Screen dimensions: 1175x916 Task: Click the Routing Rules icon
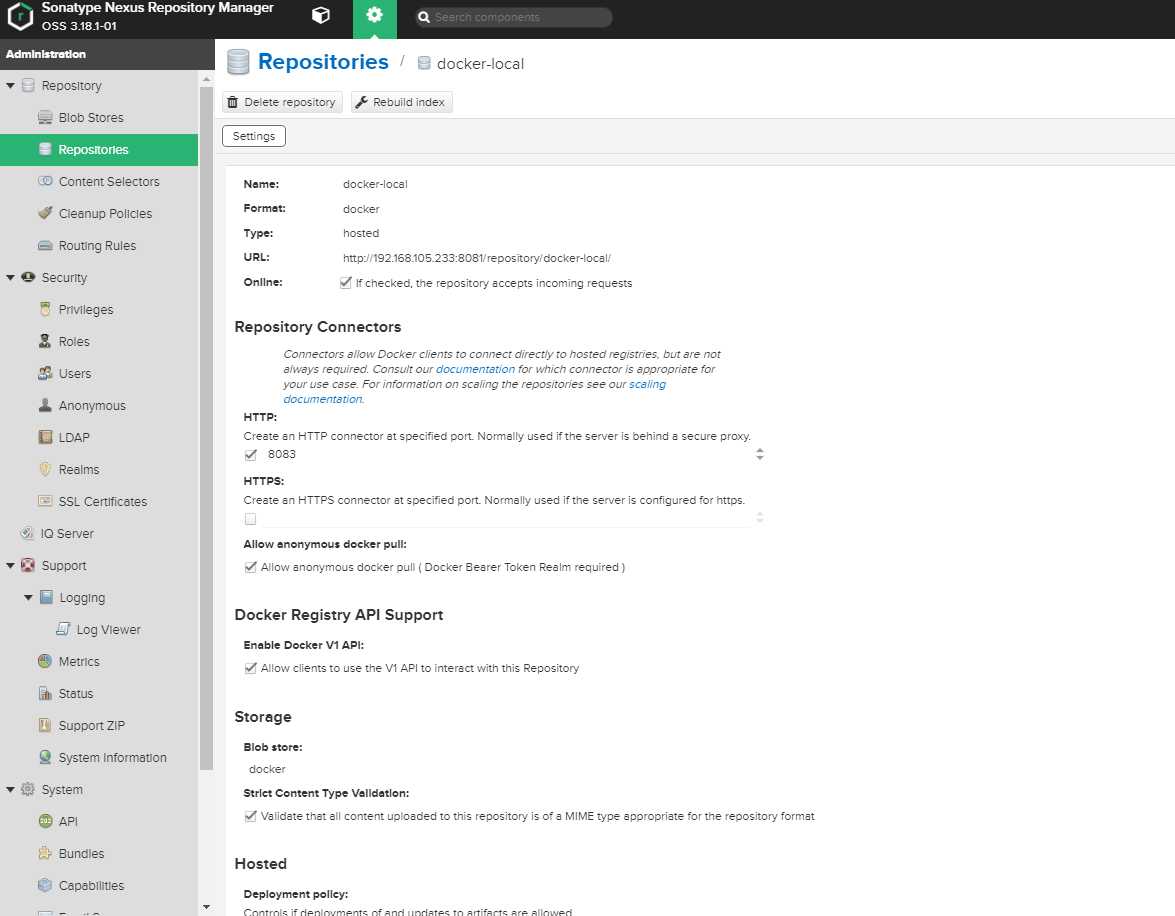(x=45, y=246)
